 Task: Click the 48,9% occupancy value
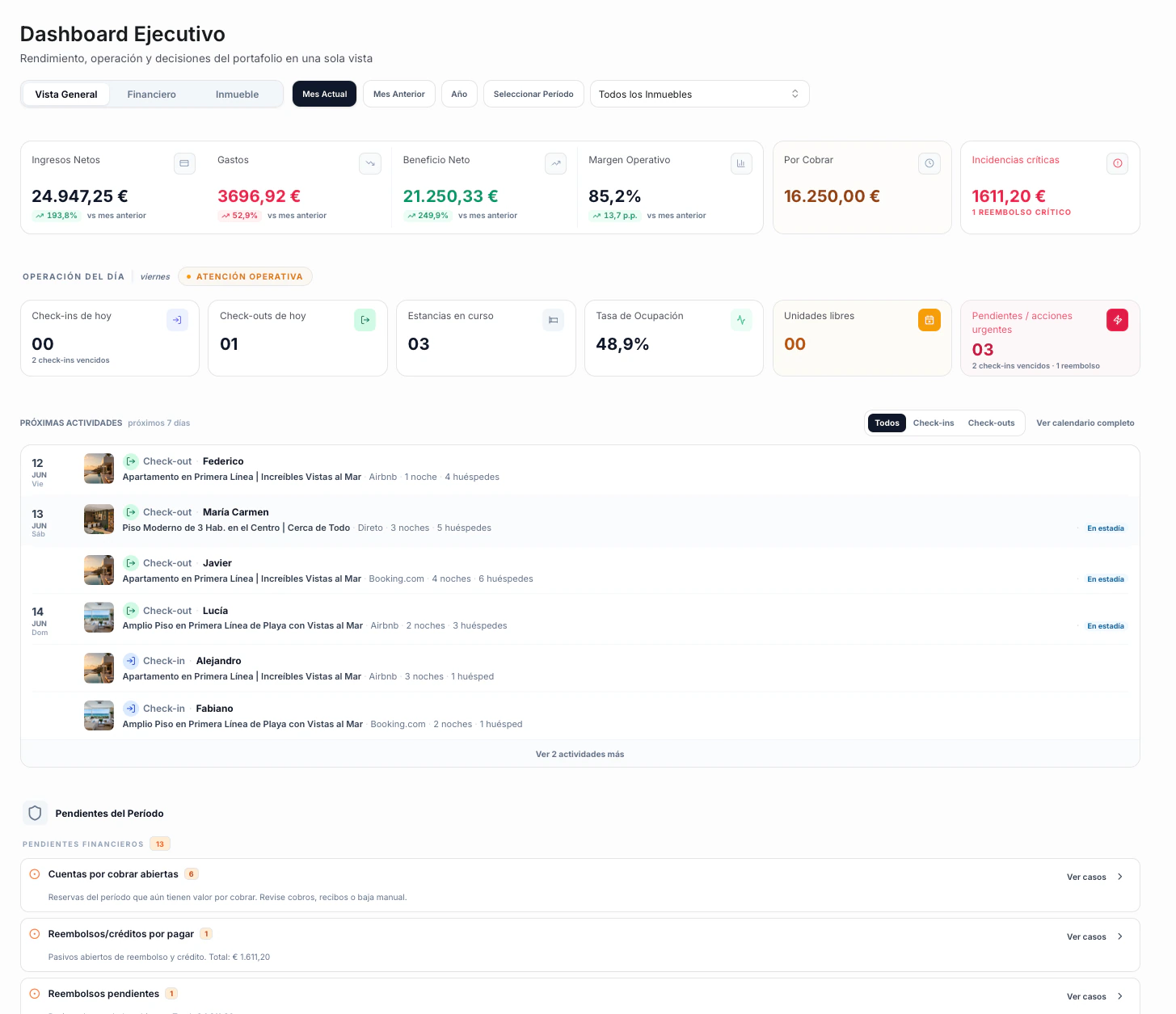click(622, 344)
